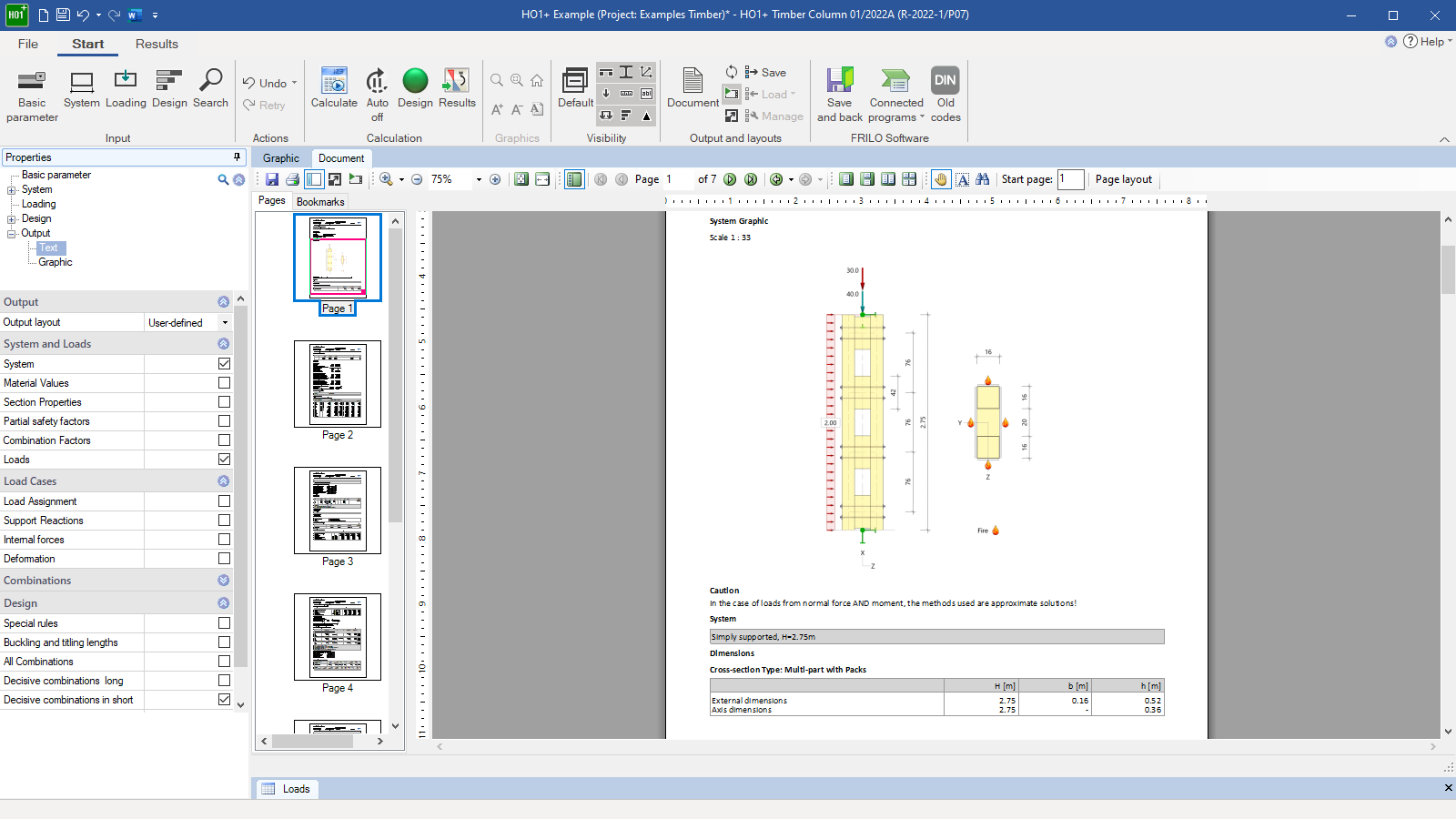Viewport: 1456px width, 819px height.
Task: Save the document with the floppy disk icon
Action: (x=272, y=179)
